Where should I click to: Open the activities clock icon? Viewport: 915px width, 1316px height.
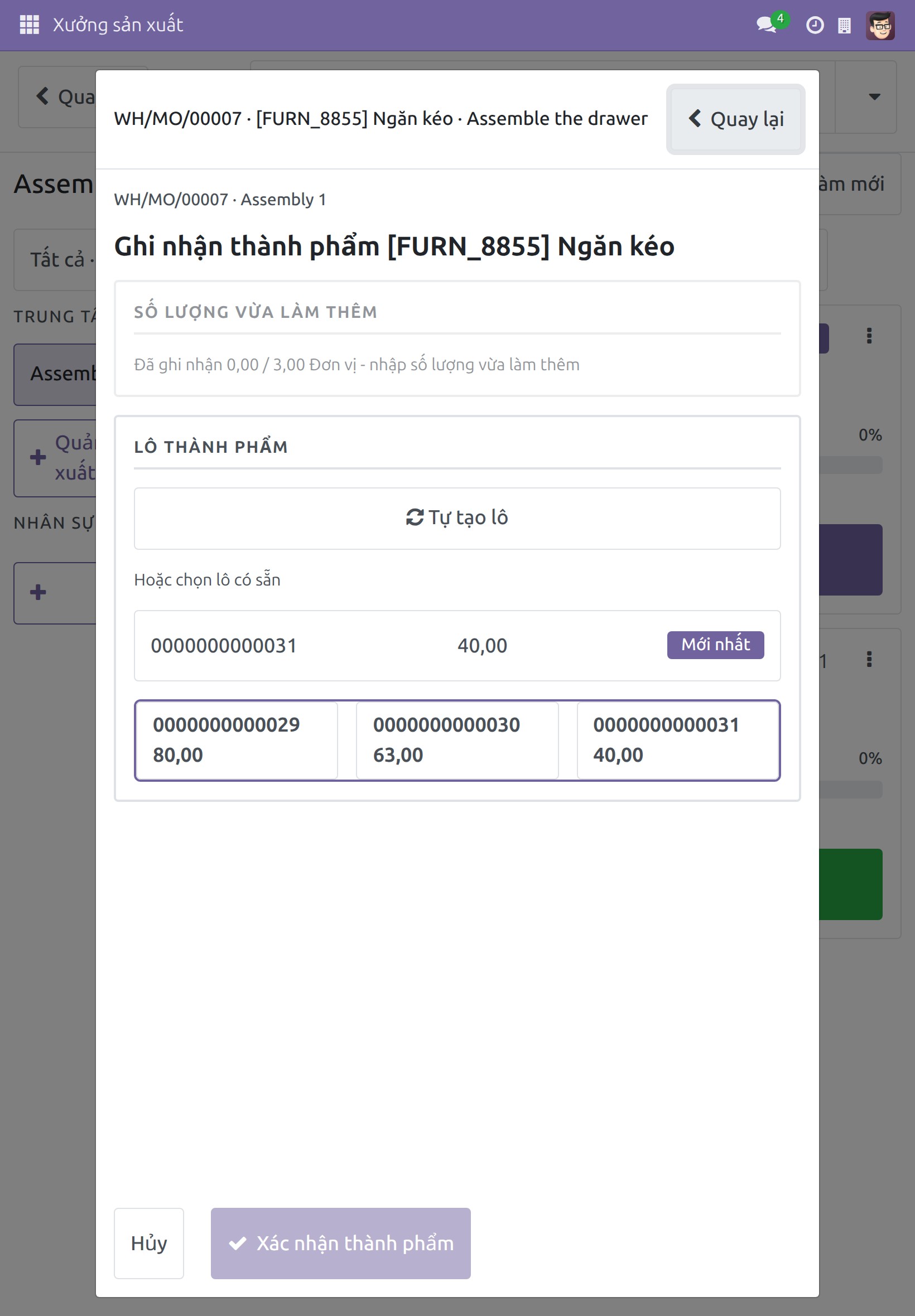815,25
